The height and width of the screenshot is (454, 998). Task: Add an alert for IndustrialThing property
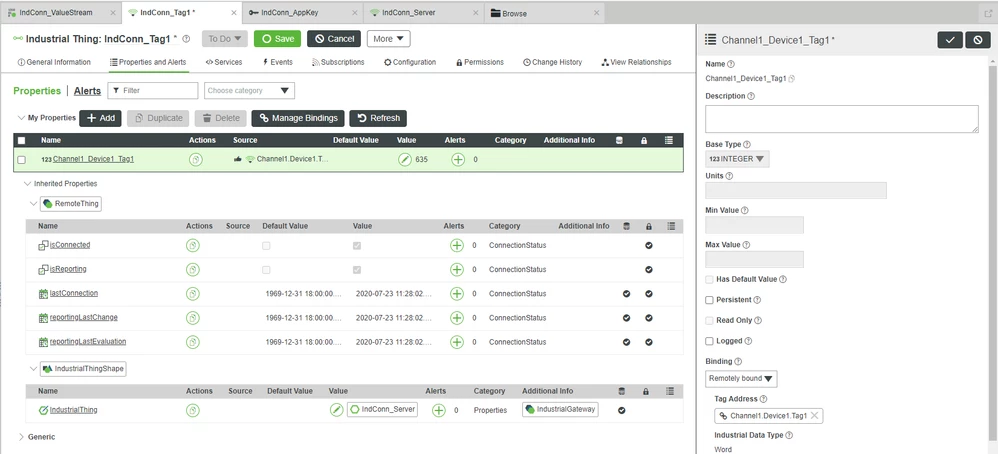pyautogui.click(x=439, y=410)
